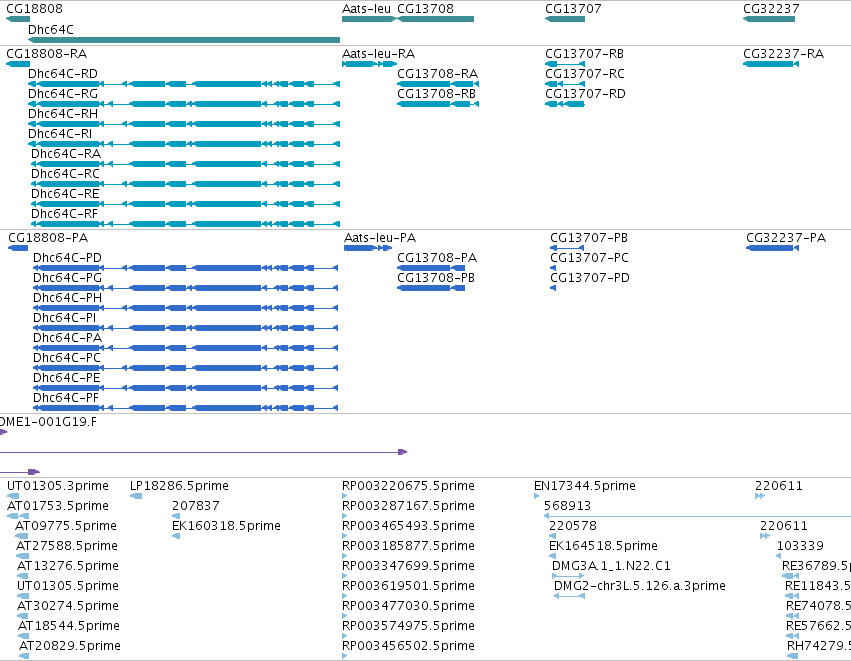This screenshot has height=661, width=851.
Task: Click feature 103339
Action: (779, 556)
